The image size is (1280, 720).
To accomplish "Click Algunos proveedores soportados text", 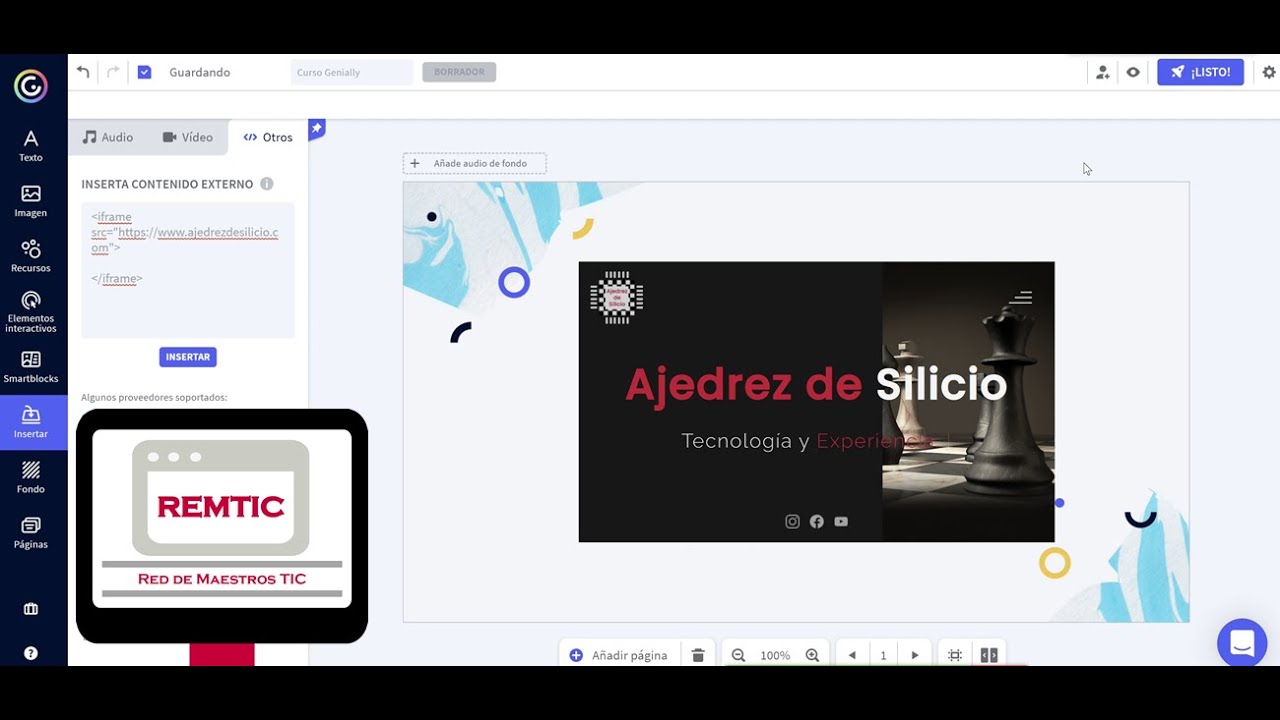I will pyautogui.click(x=154, y=397).
